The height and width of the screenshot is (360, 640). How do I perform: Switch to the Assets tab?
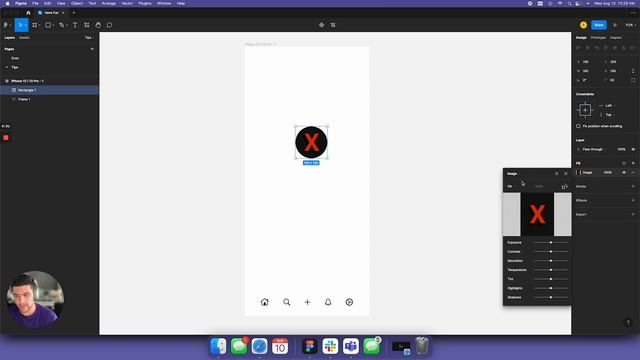[x=24, y=38]
